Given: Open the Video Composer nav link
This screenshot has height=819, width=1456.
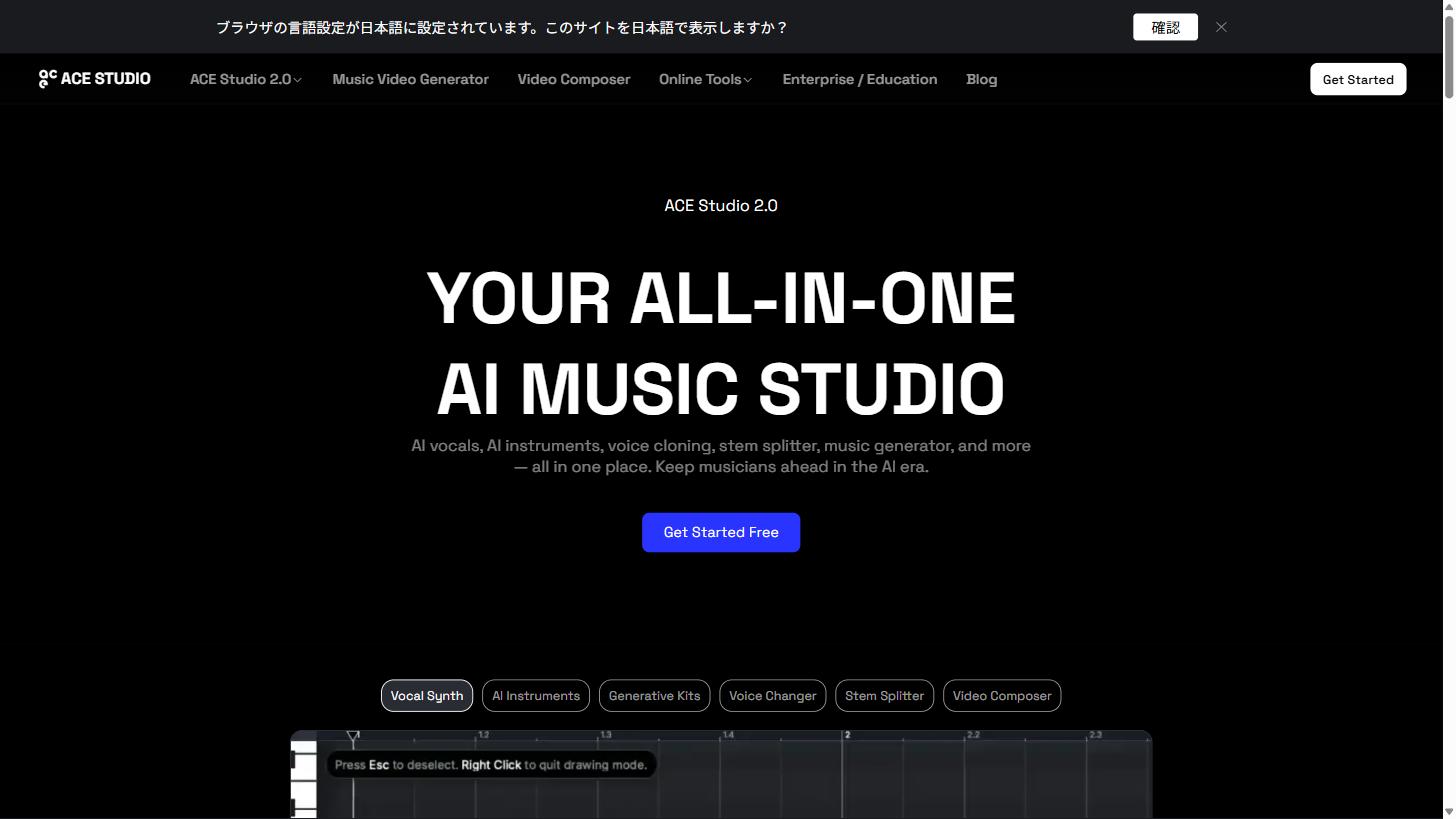Looking at the screenshot, I should tap(574, 79).
